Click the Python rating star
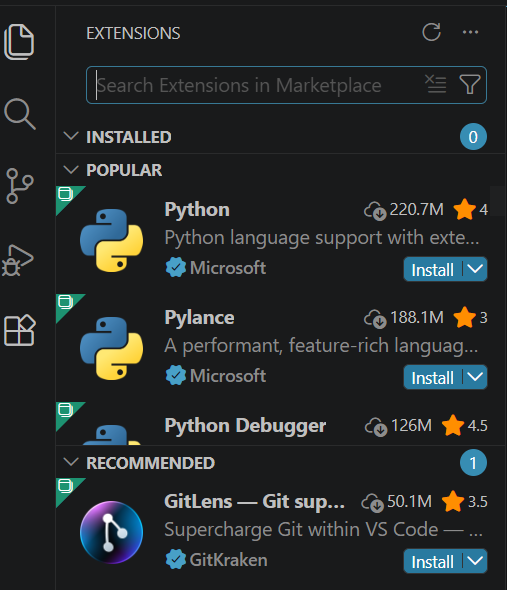The image size is (507, 590). 464,210
